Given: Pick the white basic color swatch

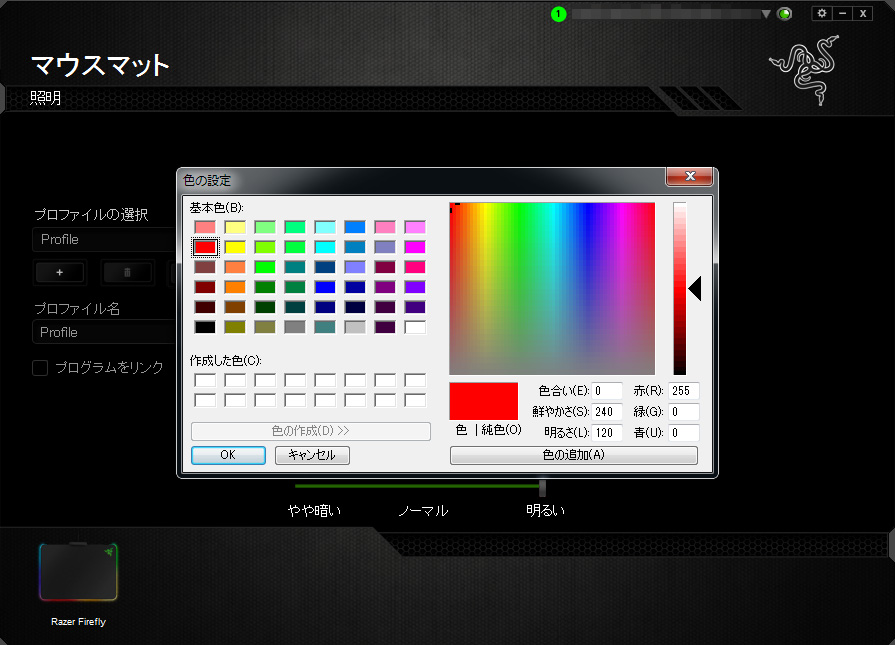Looking at the screenshot, I should point(415,327).
